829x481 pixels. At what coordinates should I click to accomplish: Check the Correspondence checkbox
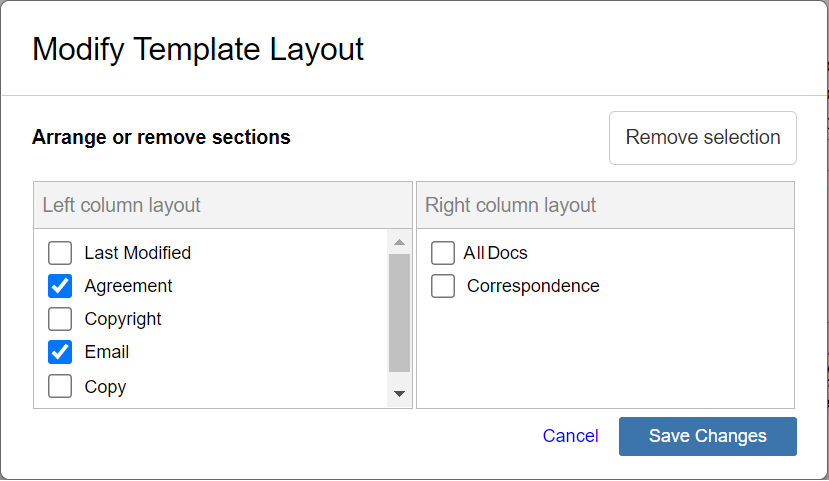[443, 286]
